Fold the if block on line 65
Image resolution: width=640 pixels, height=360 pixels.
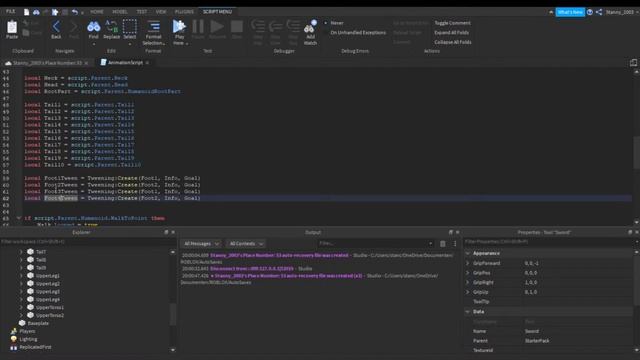click(18, 218)
